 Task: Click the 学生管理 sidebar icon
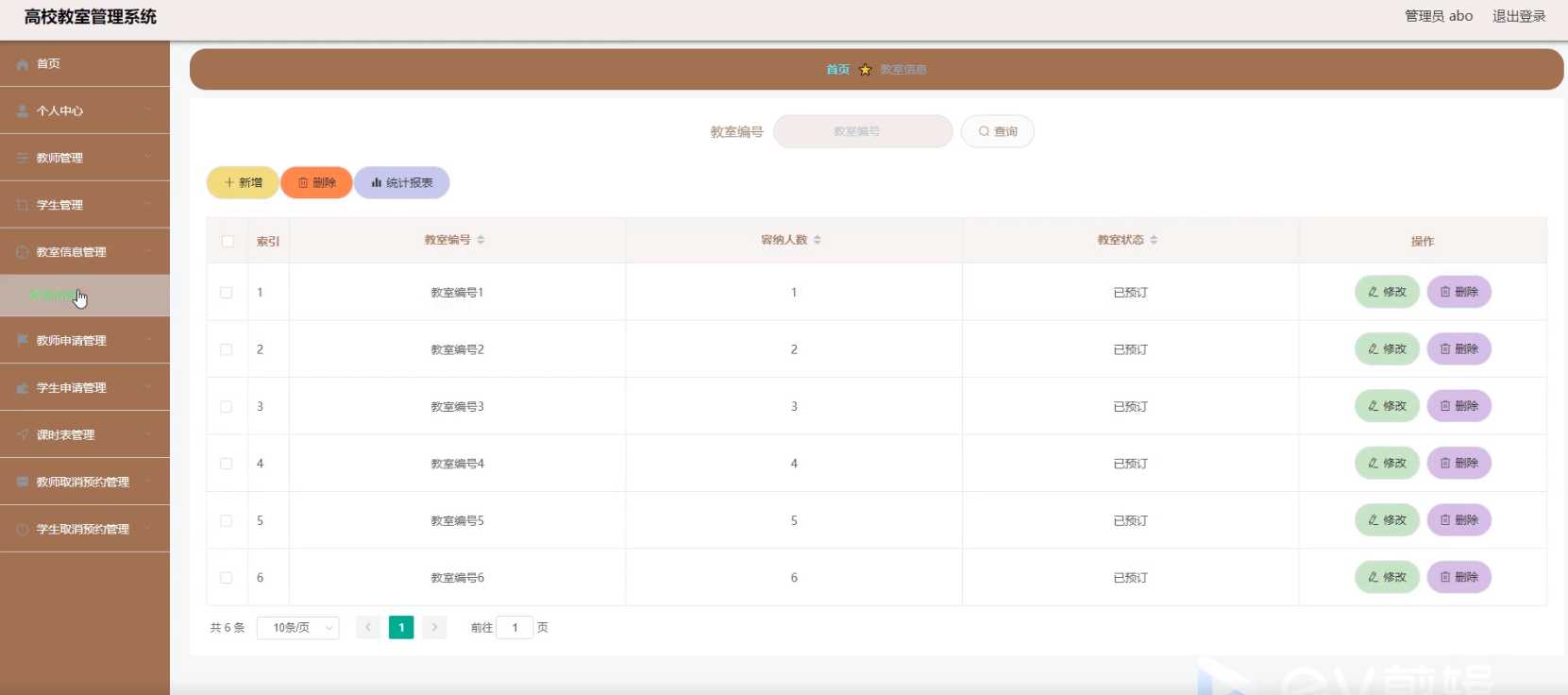coord(23,206)
